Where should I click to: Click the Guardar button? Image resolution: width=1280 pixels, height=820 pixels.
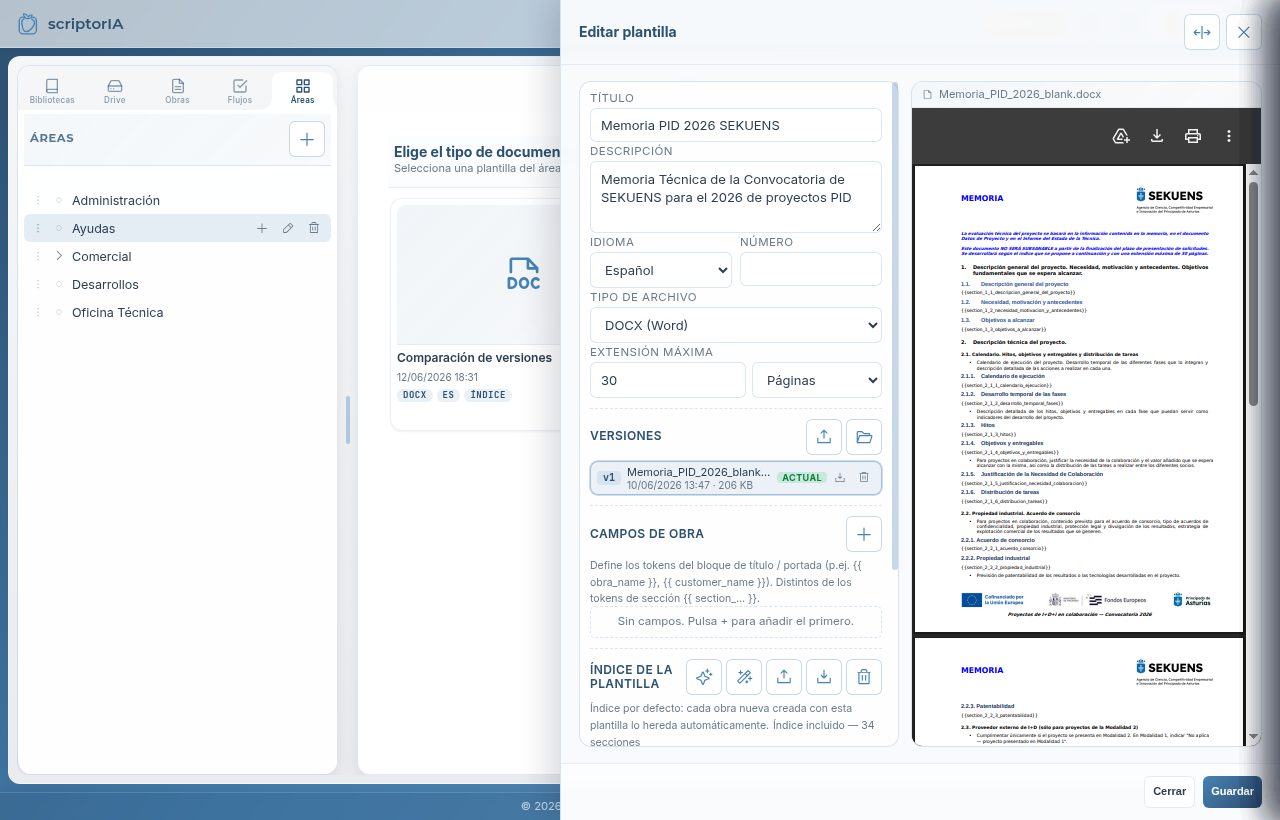1232,791
